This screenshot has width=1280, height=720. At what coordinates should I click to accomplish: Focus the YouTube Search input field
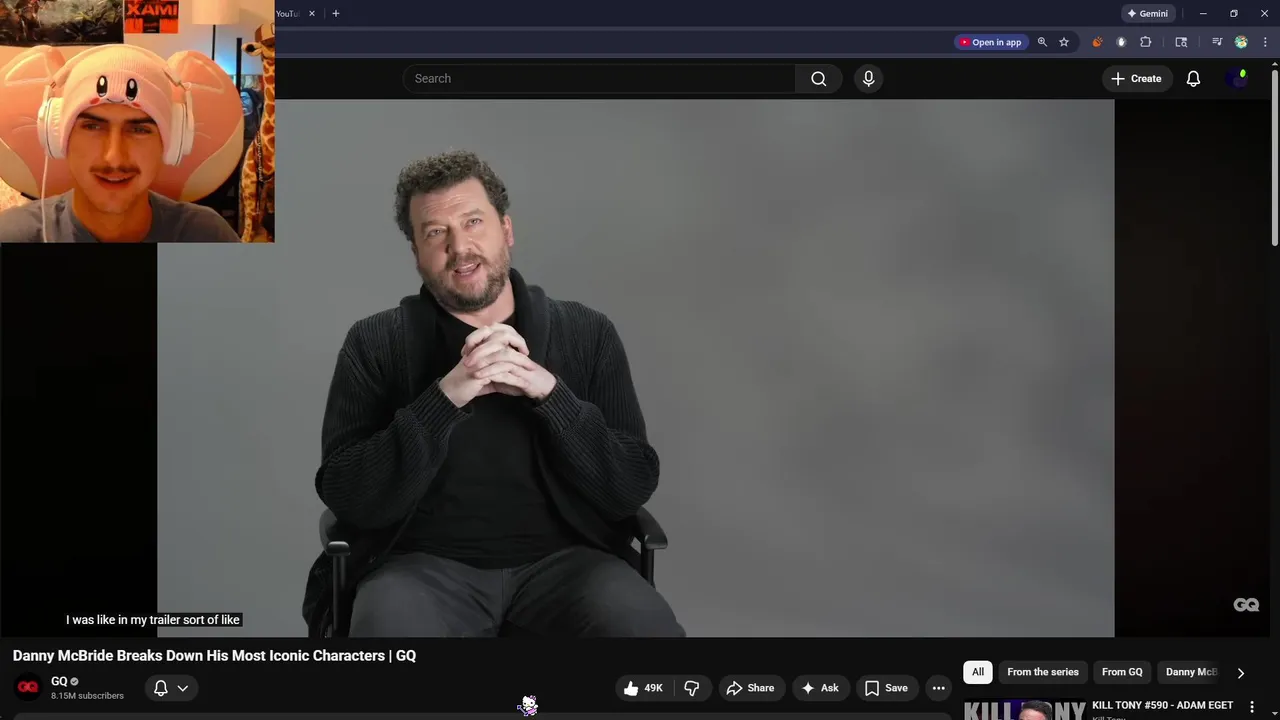point(599,79)
